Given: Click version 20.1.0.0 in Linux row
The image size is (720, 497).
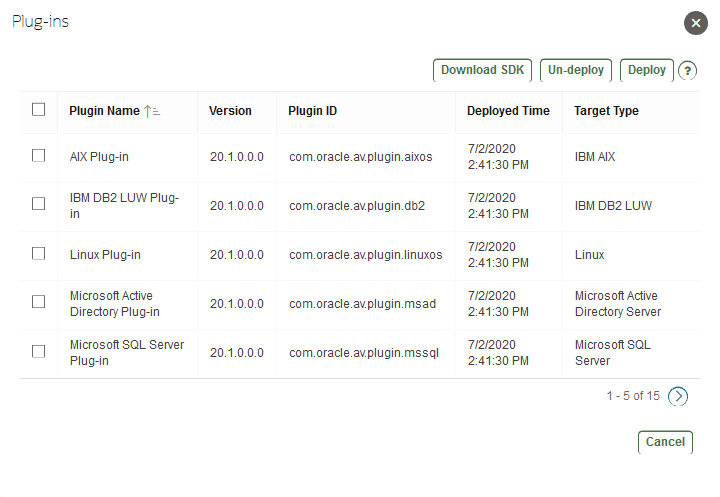Looking at the screenshot, I should pos(236,255).
